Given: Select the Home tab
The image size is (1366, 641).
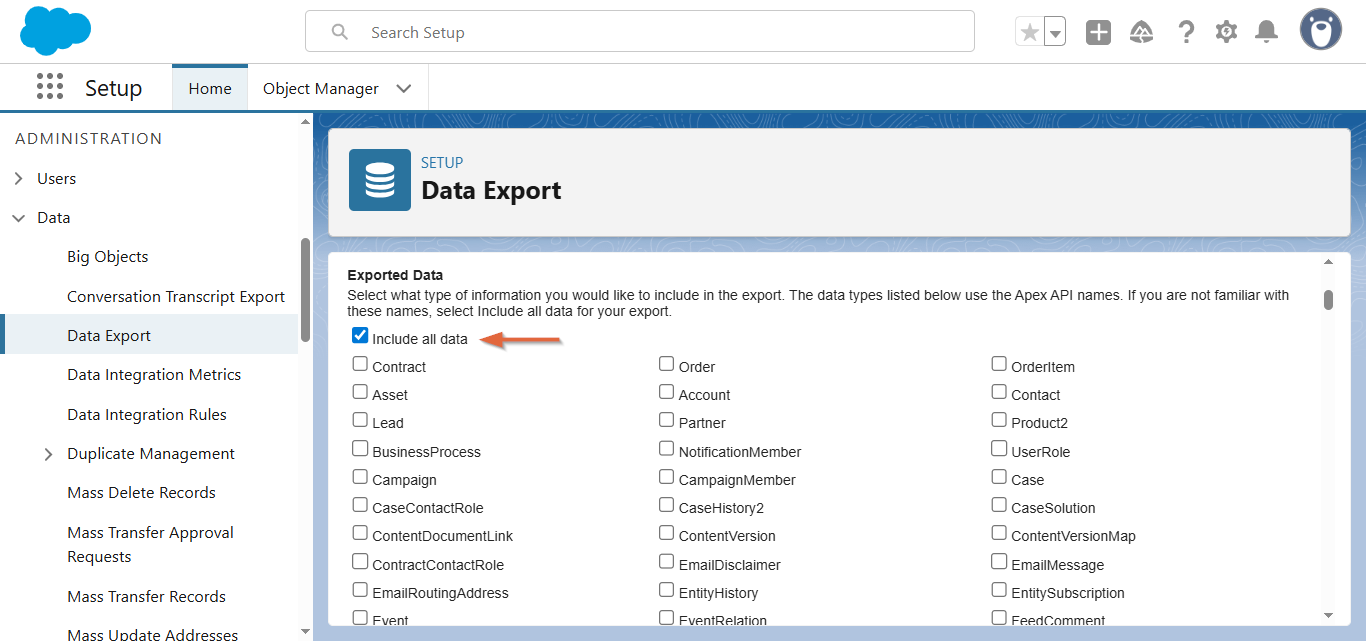Looking at the screenshot, I should 210,88.
